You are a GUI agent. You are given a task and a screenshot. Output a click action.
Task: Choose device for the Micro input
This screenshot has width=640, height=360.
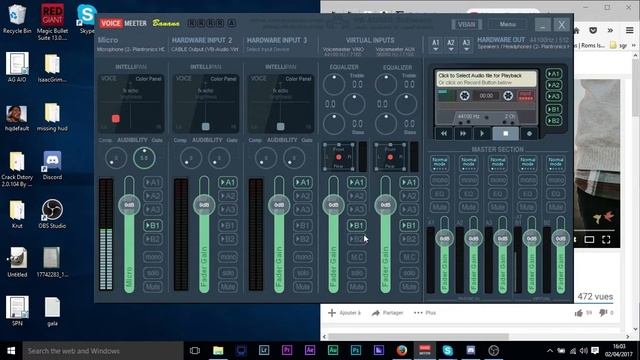coord(131,49)
